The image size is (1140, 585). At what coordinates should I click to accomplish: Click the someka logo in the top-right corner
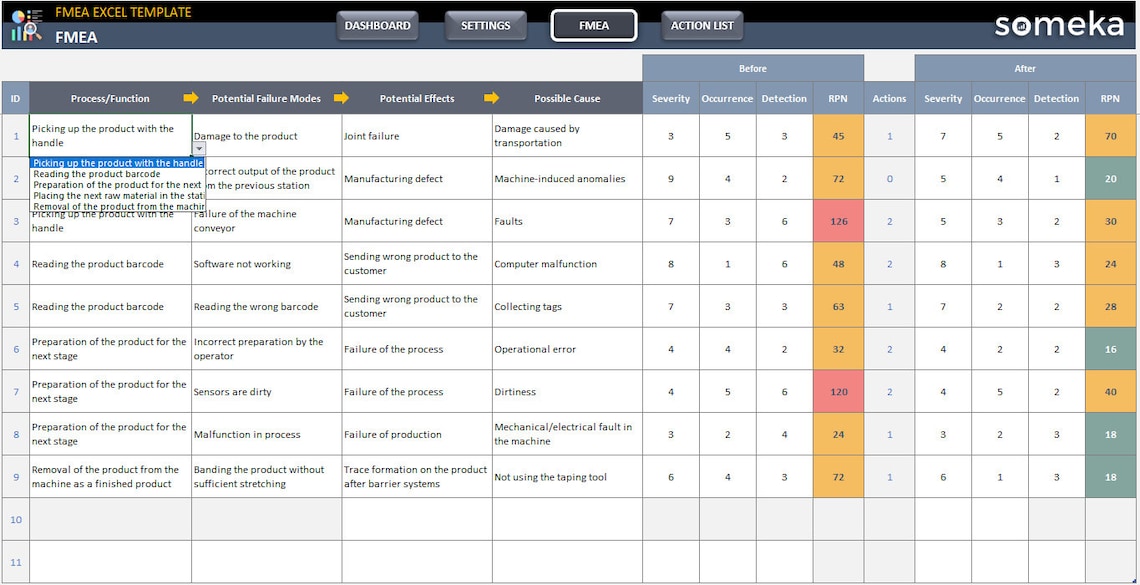click(x=1058, y=25)
